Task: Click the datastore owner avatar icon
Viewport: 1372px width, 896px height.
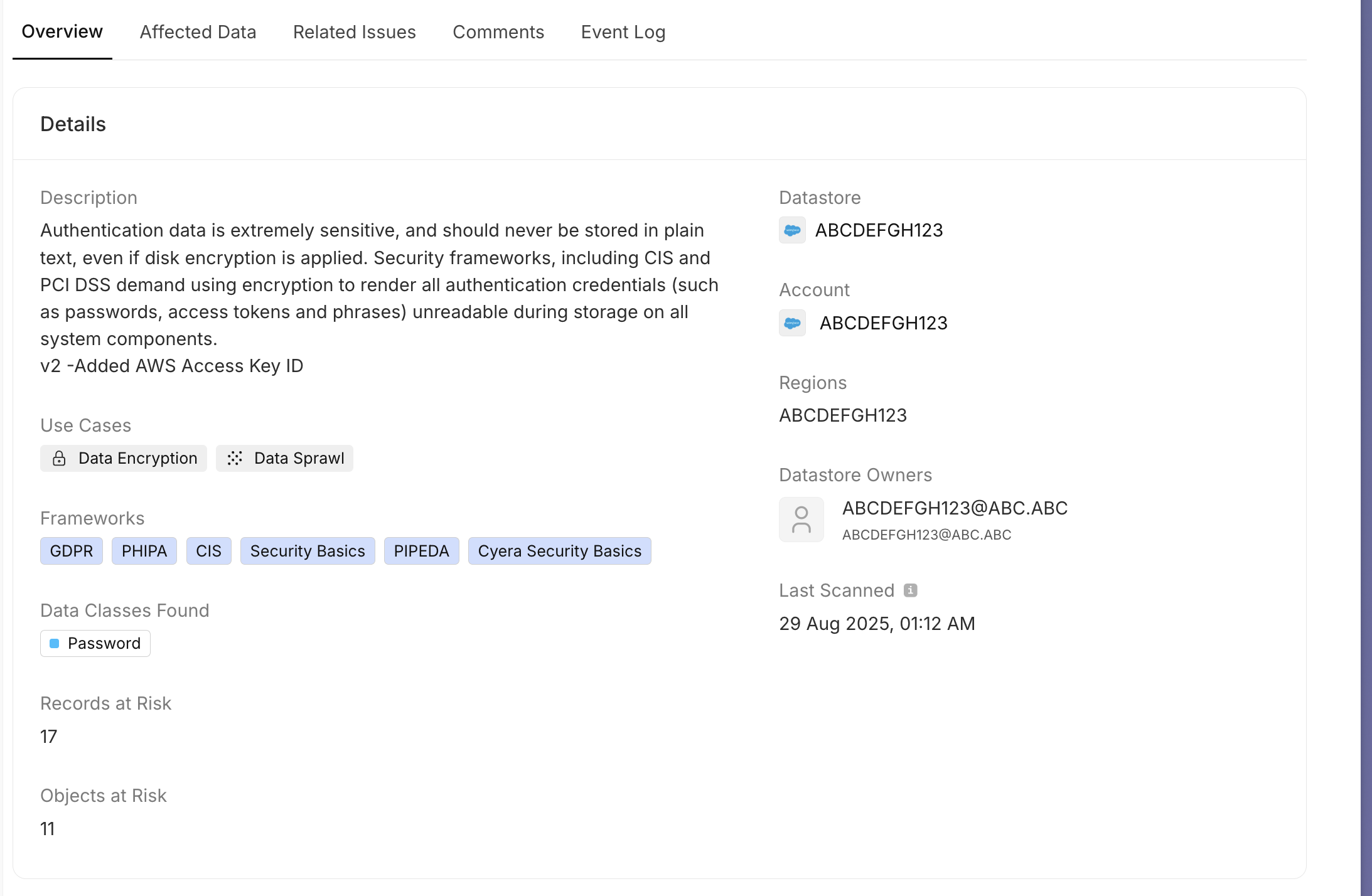Action: pyautogui.click(x=801, y=520)
